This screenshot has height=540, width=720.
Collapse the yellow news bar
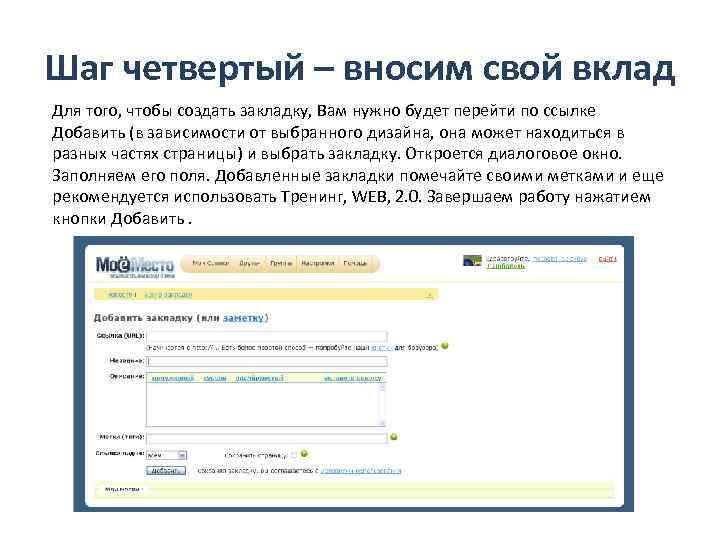click(x=430, y=295)
